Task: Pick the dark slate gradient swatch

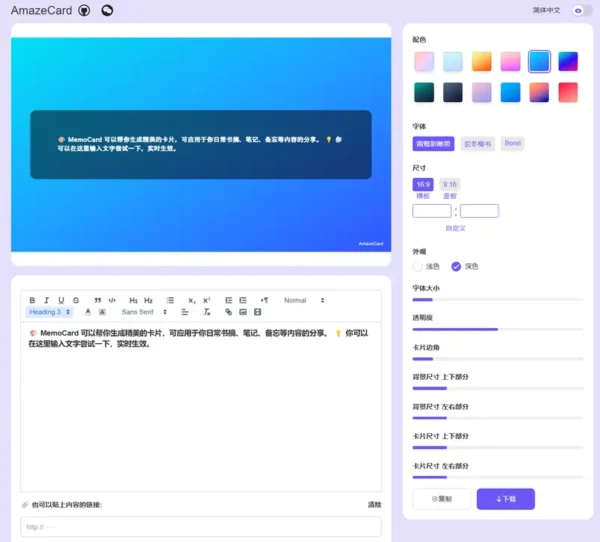Action: (x=453, y=92)
